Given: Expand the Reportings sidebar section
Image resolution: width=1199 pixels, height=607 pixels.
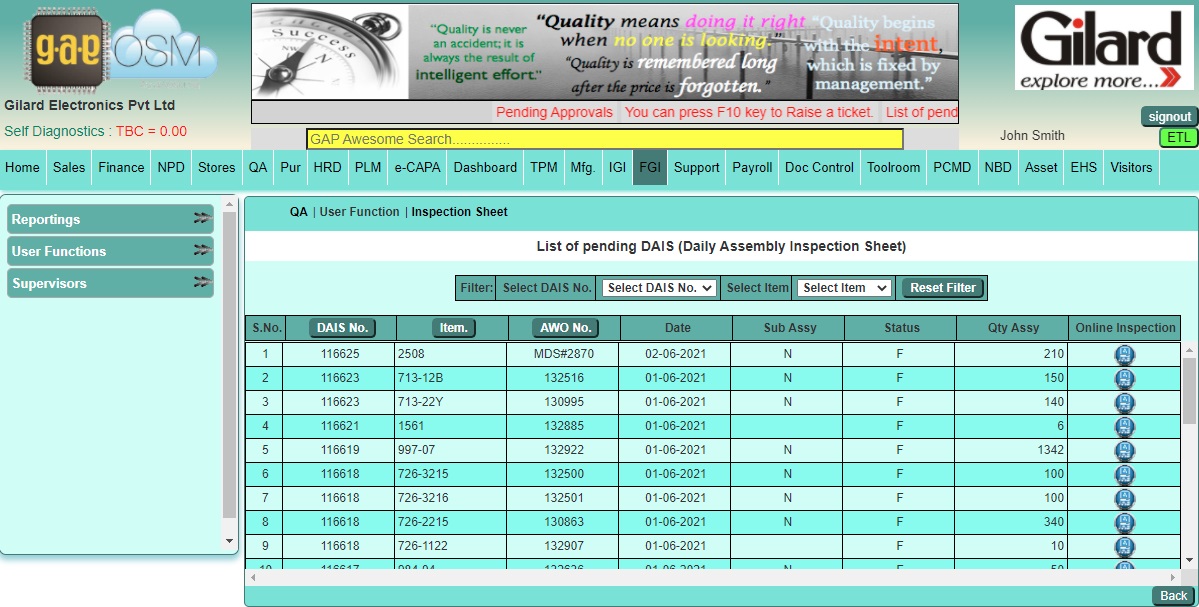Looking at the screenshot, I should pos(110,220).
